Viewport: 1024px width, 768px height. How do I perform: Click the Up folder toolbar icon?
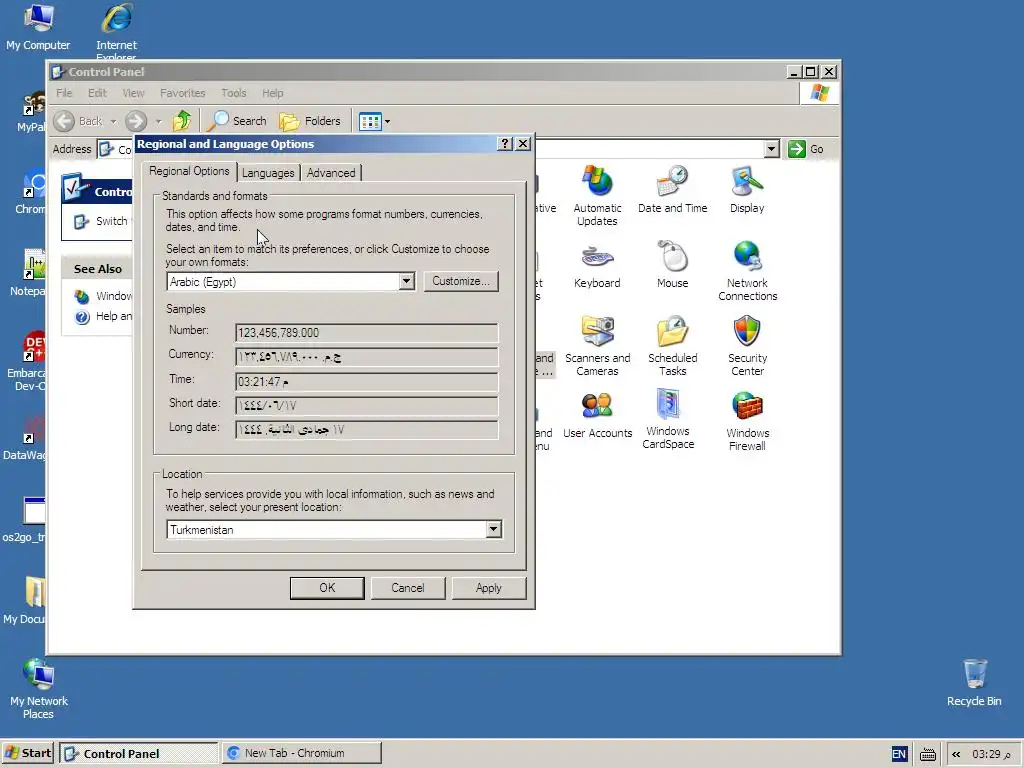tap(182, 121)
